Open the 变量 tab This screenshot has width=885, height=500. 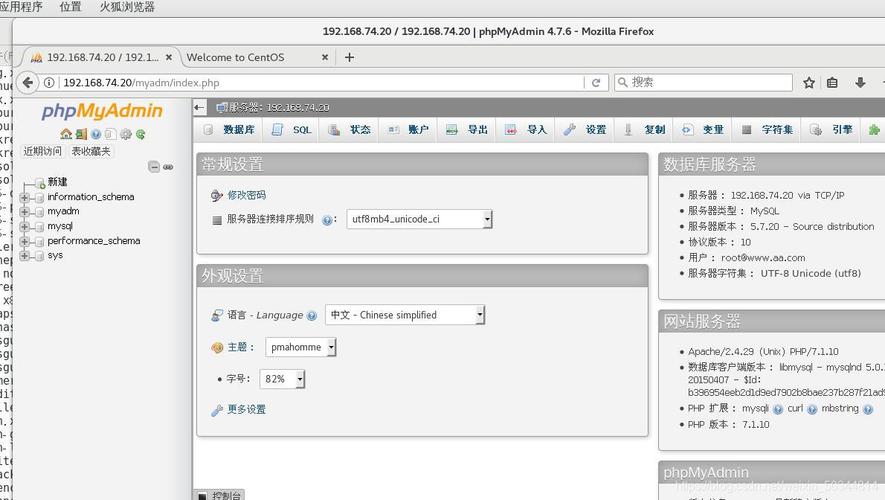click(x=703, y=130)
